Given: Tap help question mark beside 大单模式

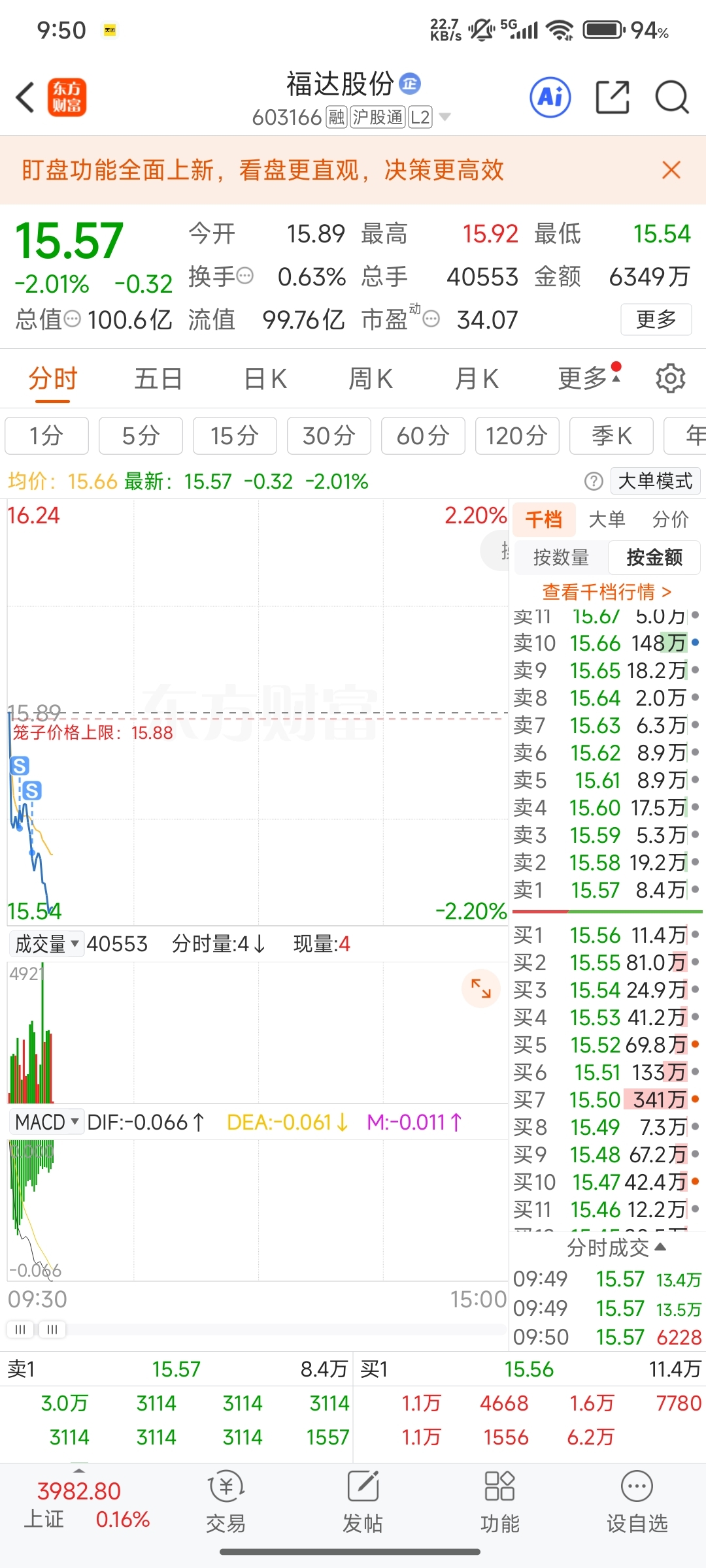Looking at the screenshot, I should point(594,482).
